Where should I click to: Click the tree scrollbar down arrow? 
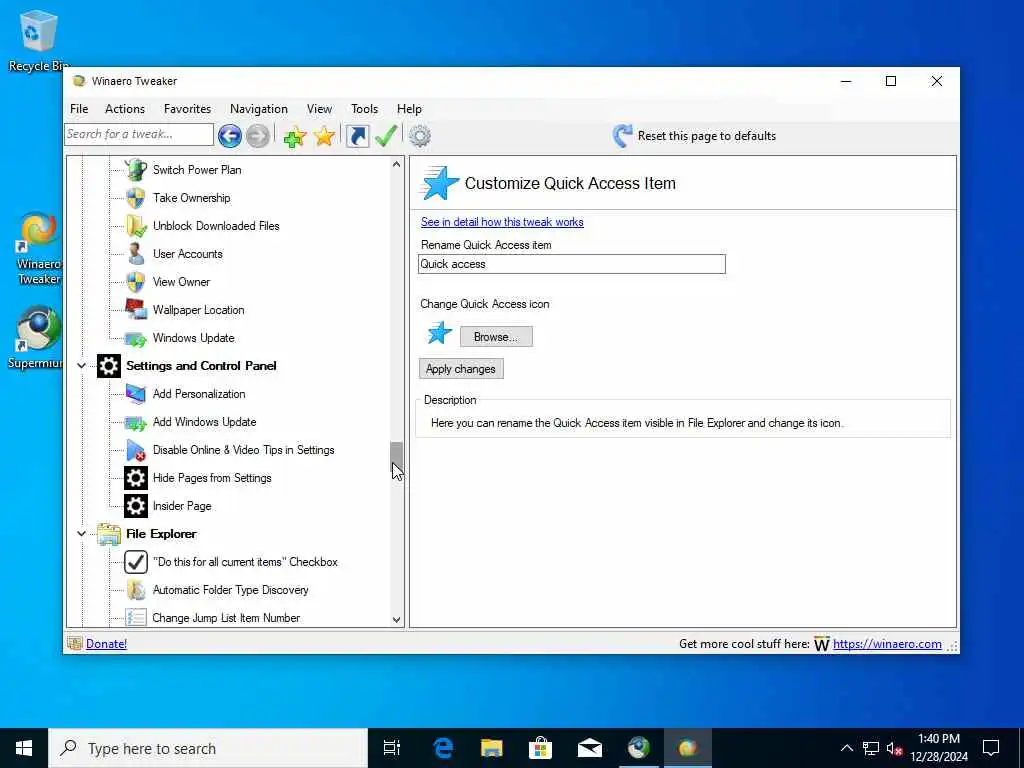[x=396, y=620]
